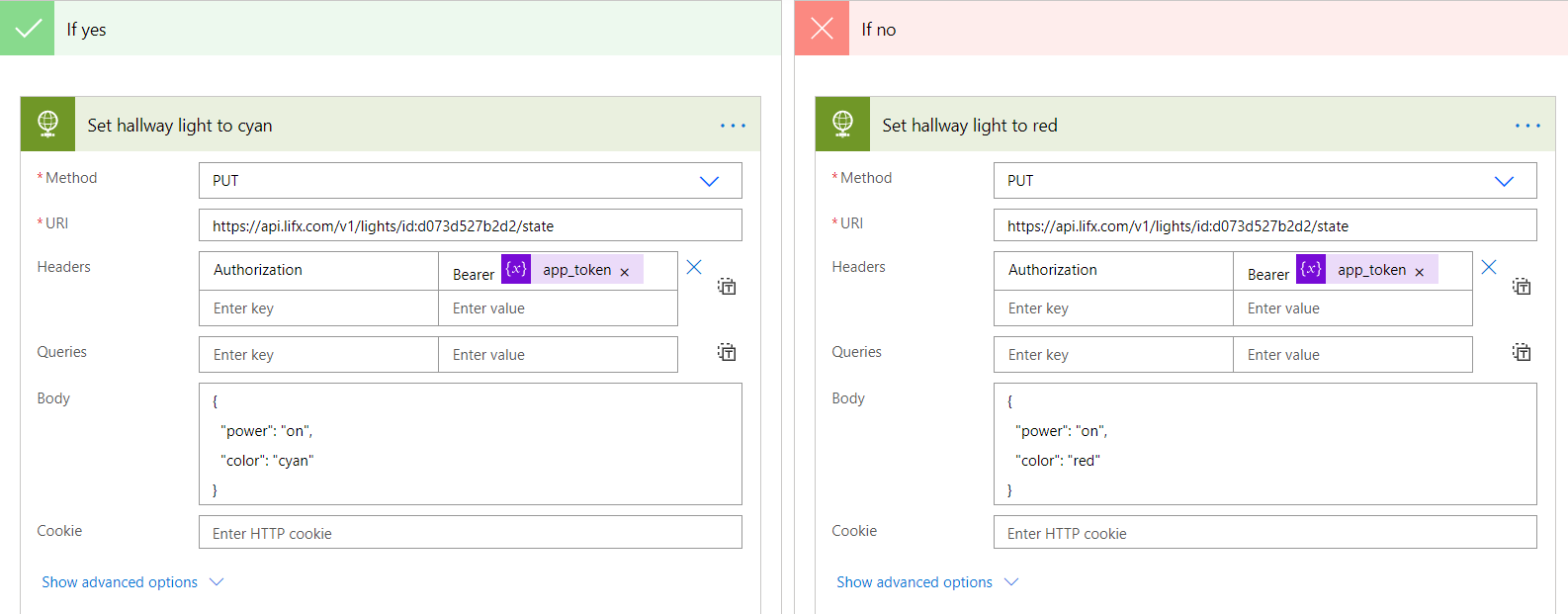
Task: Switch Queries to text mode in cyan action
Action: [727, 353]
